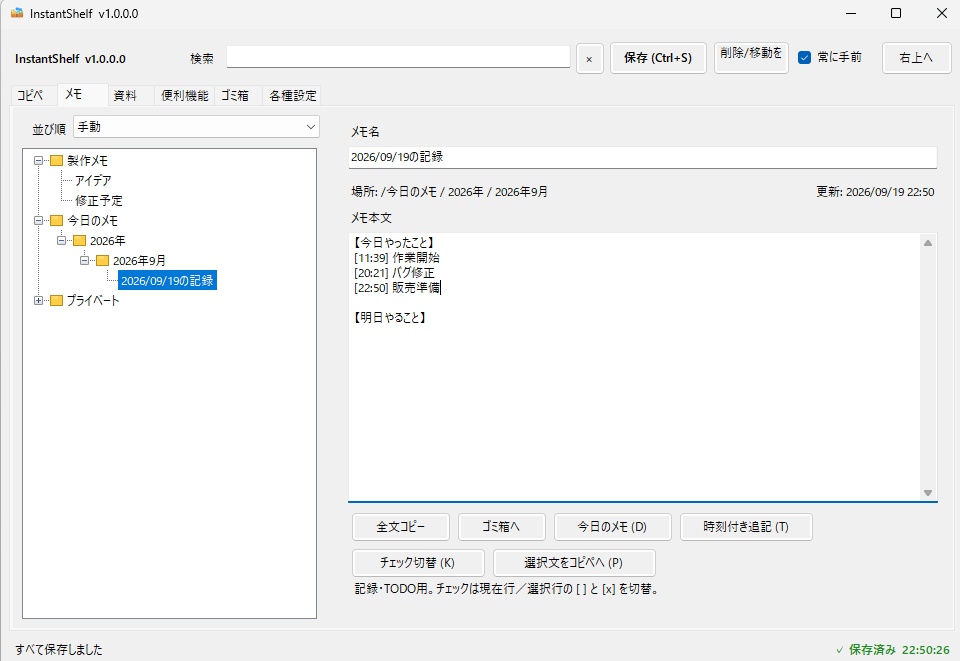Click the memo body scrollbar down arrow
960x661 pixels.
pos(928,493)
